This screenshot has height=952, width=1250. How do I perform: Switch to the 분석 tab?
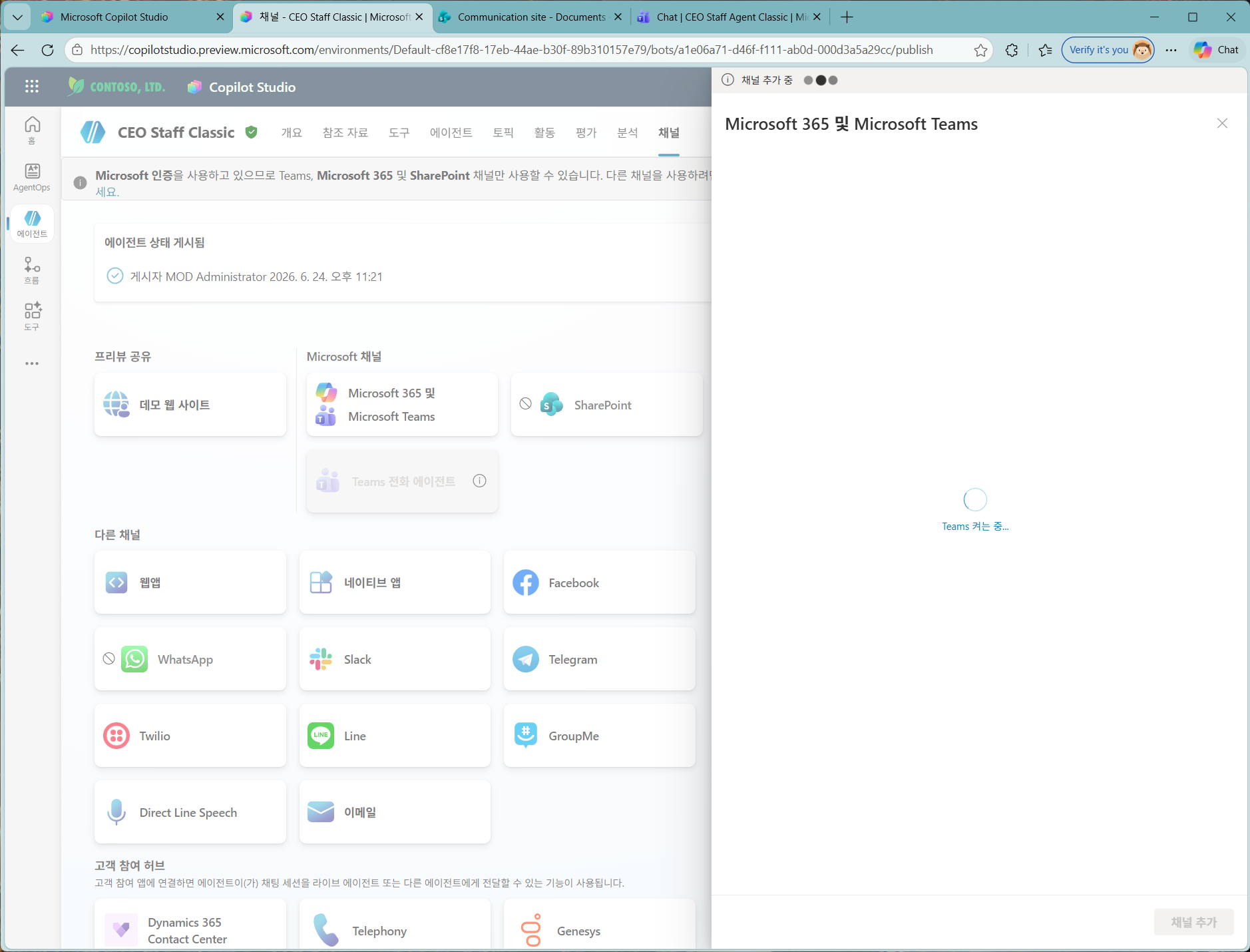pyautogui.click(x=628, y=132)
